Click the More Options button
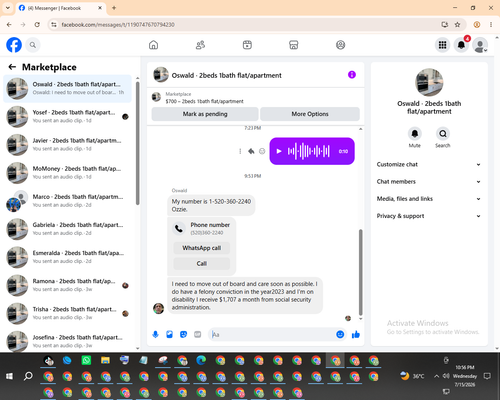 pyautogui.click(x=310, y=114)
